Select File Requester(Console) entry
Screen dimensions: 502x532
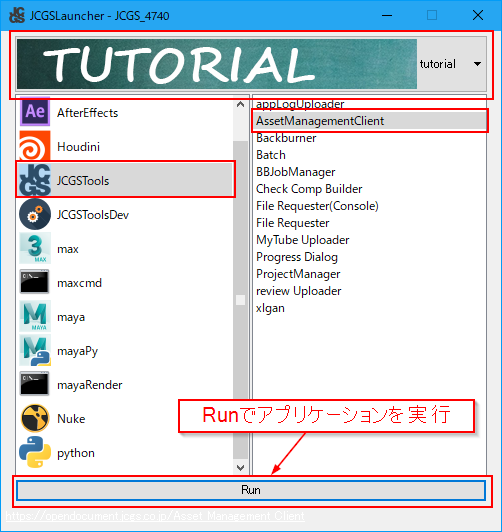[x=317, y=206]
